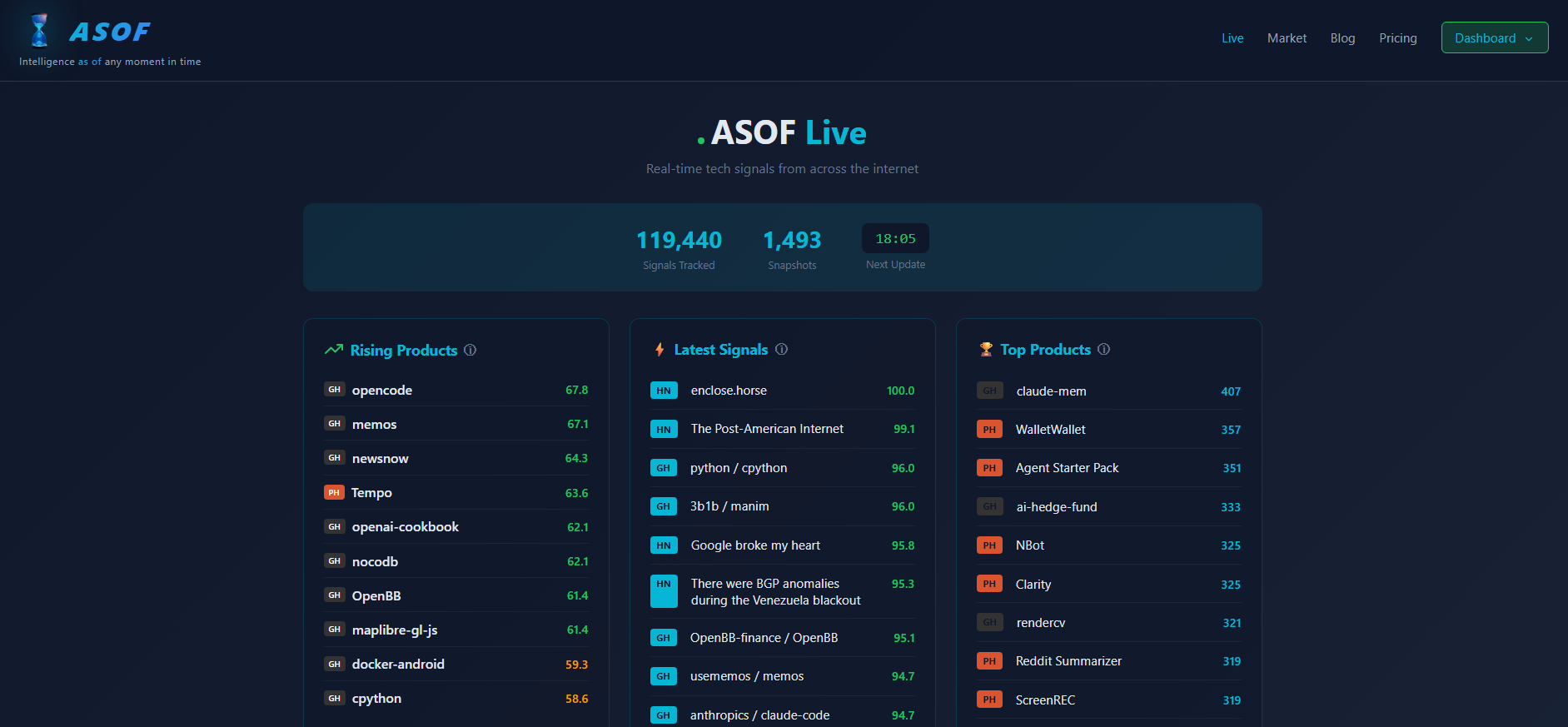Open the memos rising product

(375, 424)
